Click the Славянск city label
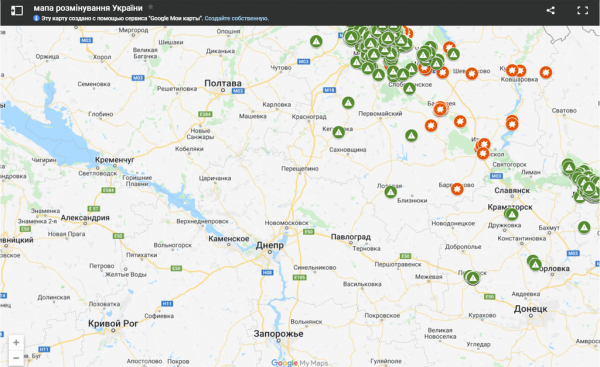The image size is (600, 367). 512,190
